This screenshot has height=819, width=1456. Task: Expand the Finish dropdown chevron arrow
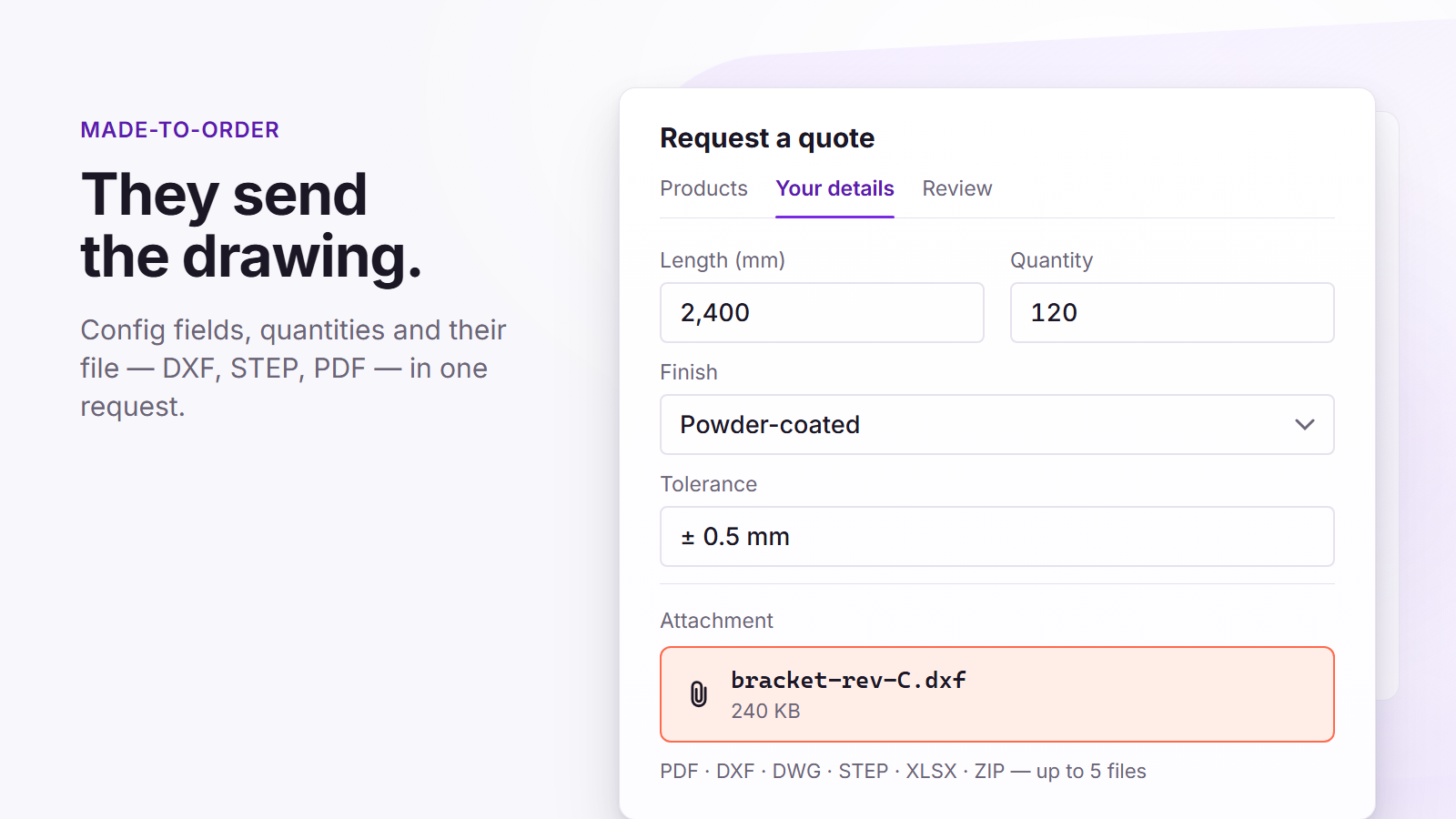click(1304, 425)
